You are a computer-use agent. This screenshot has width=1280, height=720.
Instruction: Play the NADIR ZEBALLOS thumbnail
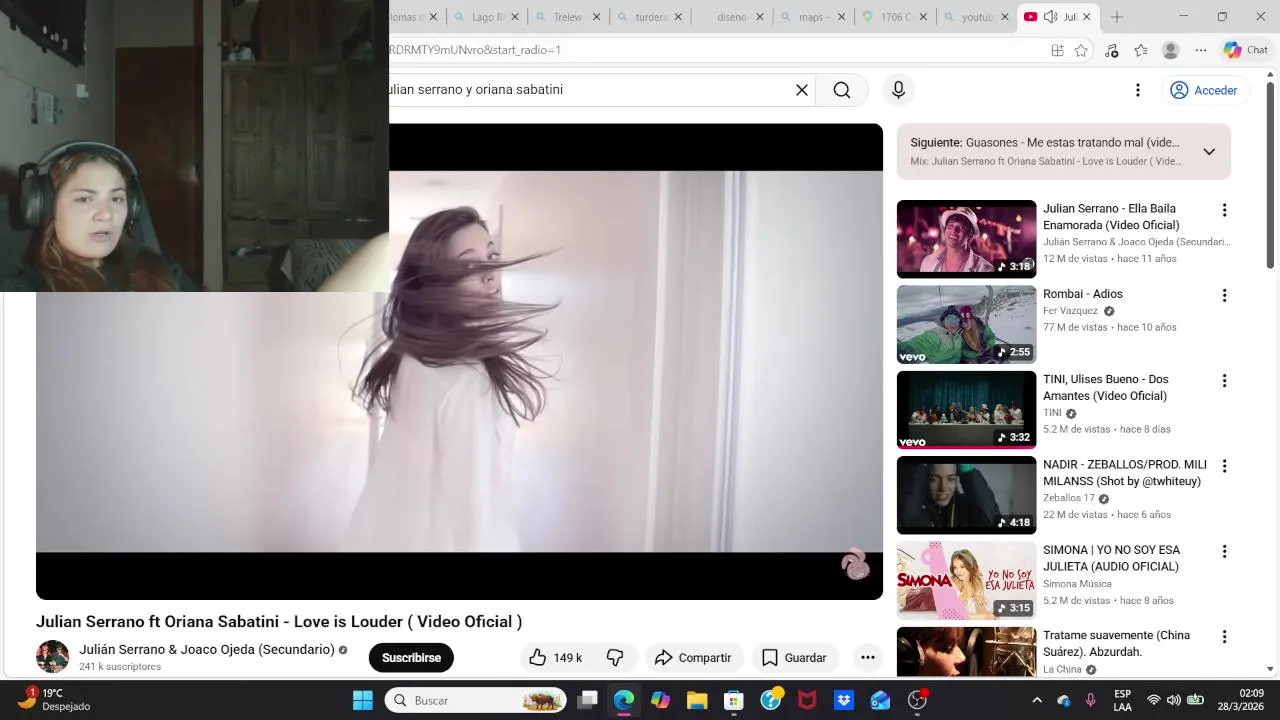pyautogui.click(x=966, y=495)
